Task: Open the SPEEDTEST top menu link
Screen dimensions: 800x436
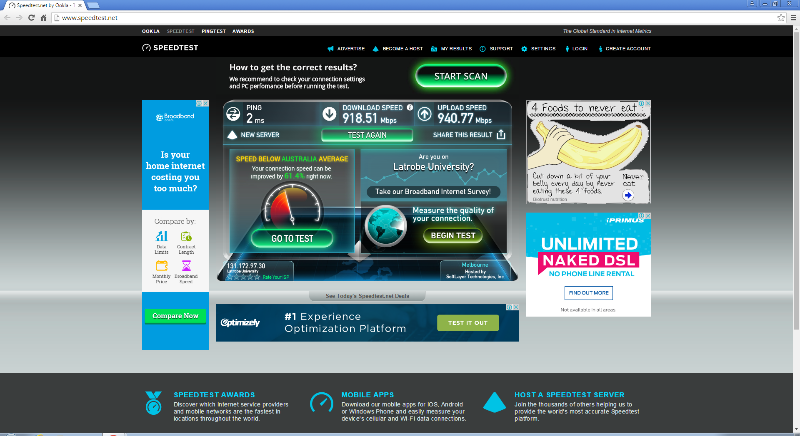Action: [x=180, y=31]
